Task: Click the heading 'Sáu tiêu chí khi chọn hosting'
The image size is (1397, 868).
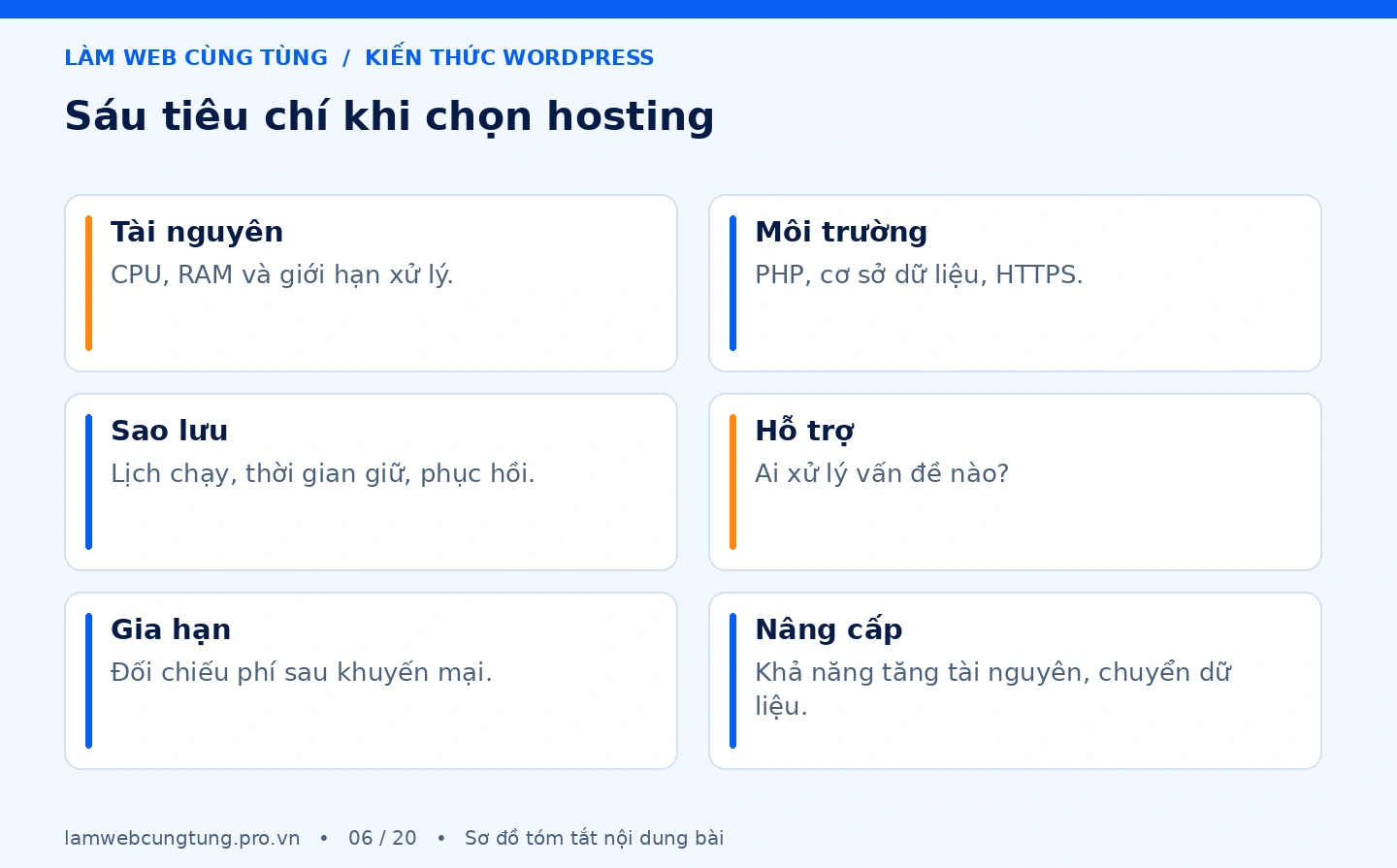Action: 389,117
